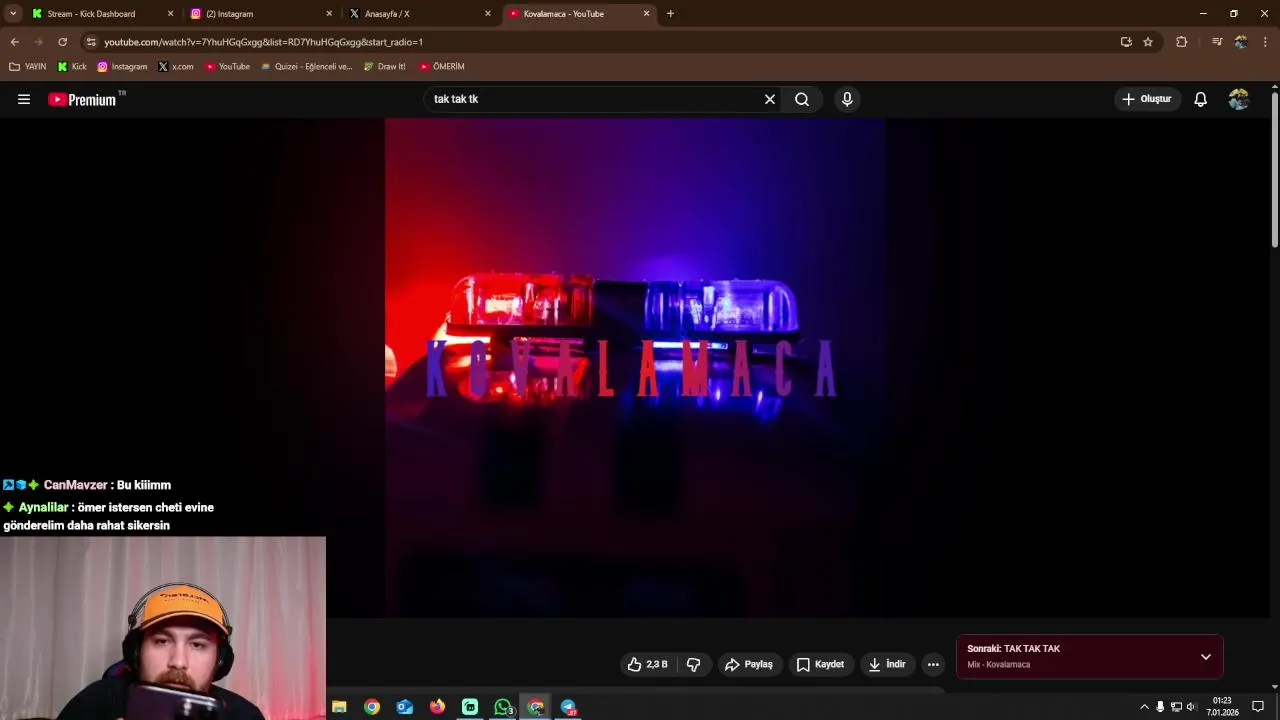Click the YouTube URL in the address bar

(x=264, y=42)
